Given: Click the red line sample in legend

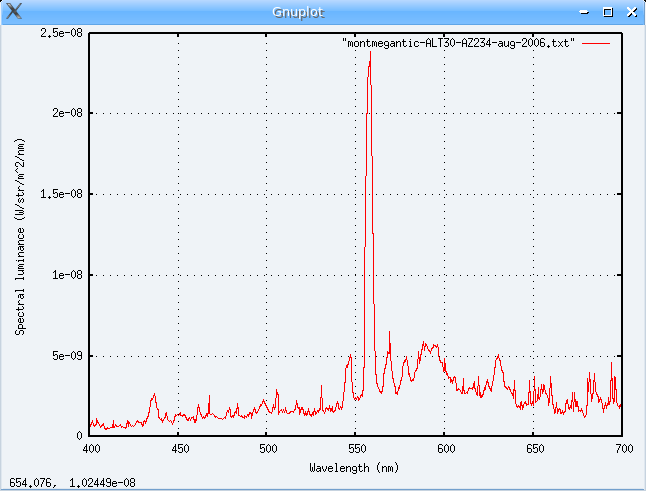Looking at the screenshot, I should pos(595,45).
